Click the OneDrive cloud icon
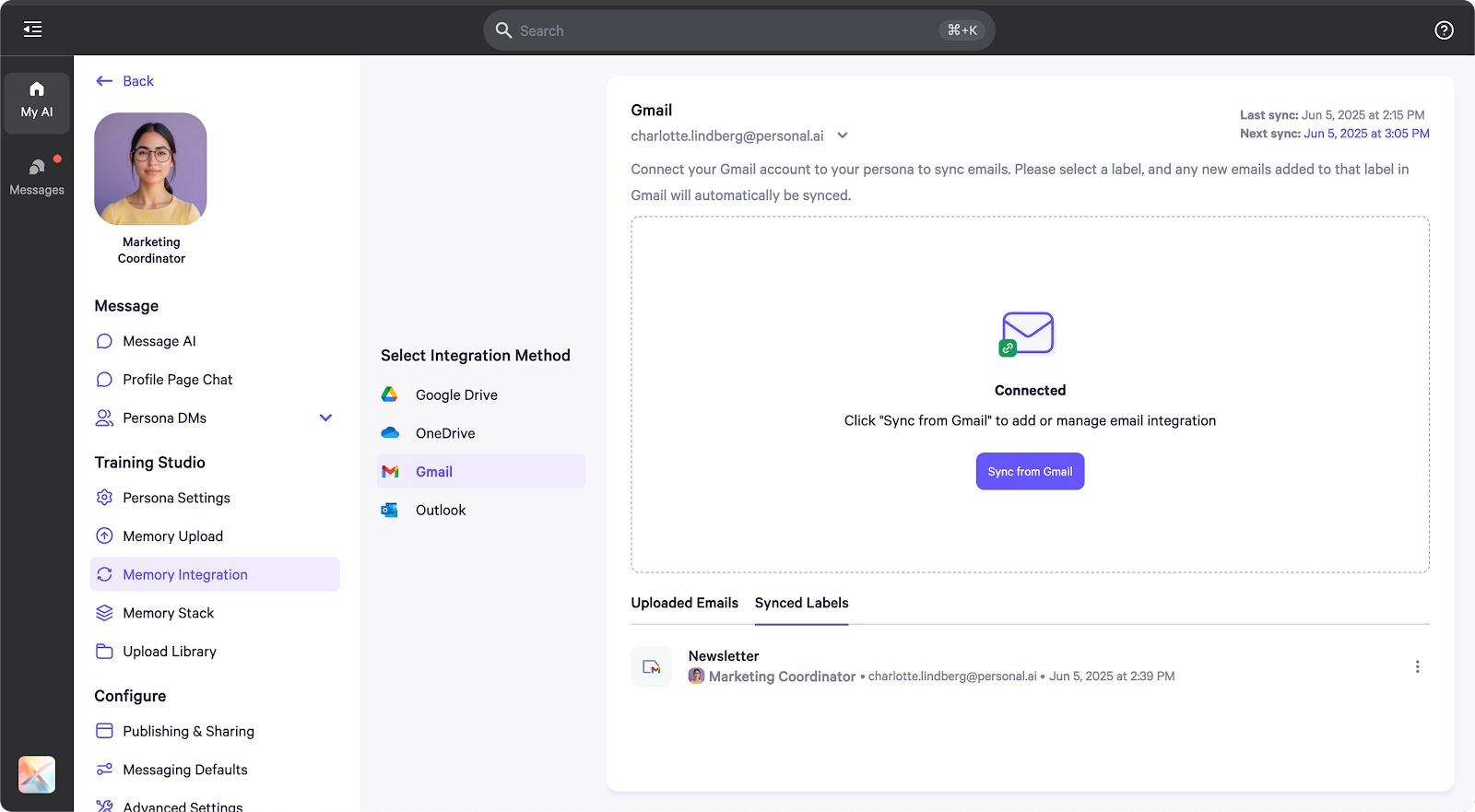This screenshot has height=812, width=1475. [x=390, y=433]
